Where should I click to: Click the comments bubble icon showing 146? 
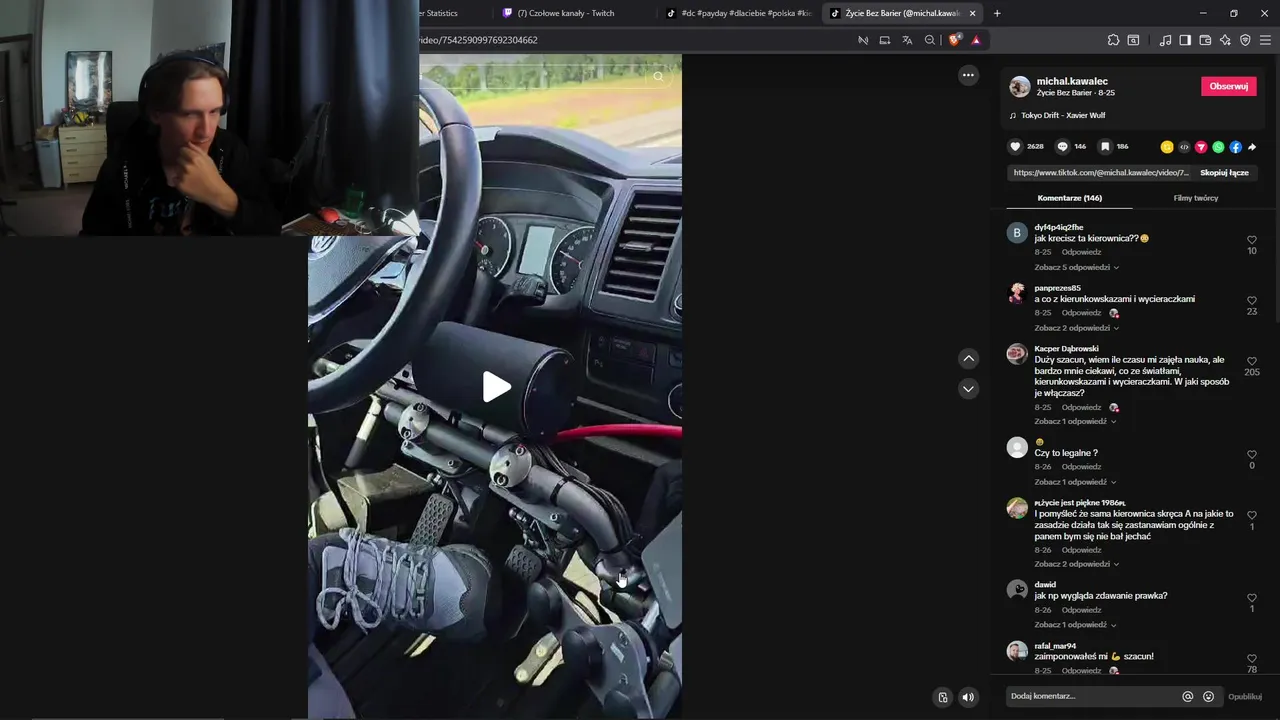point(1062,146)
